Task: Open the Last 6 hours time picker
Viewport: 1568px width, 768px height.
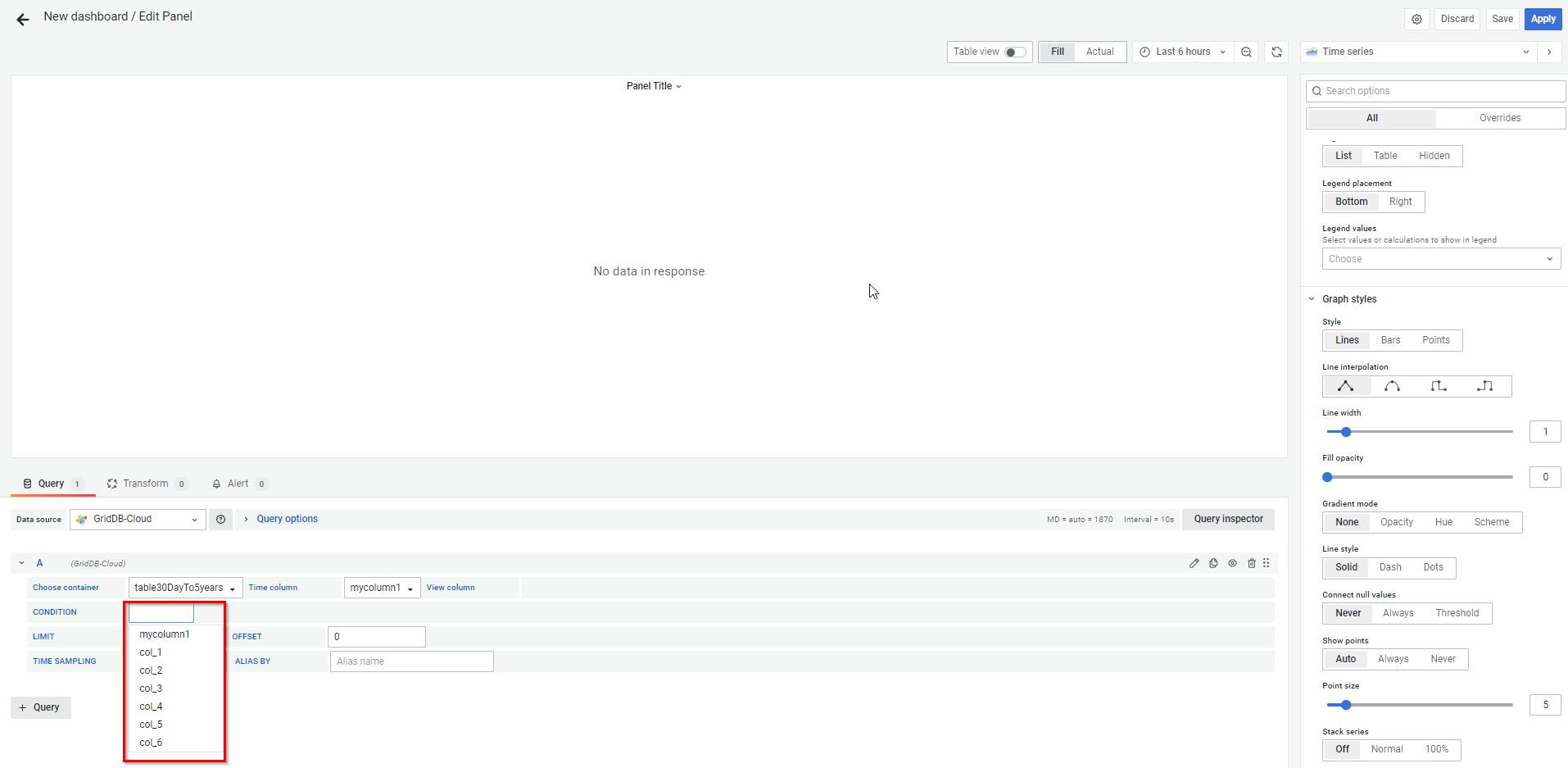Action: [1182, 52]
